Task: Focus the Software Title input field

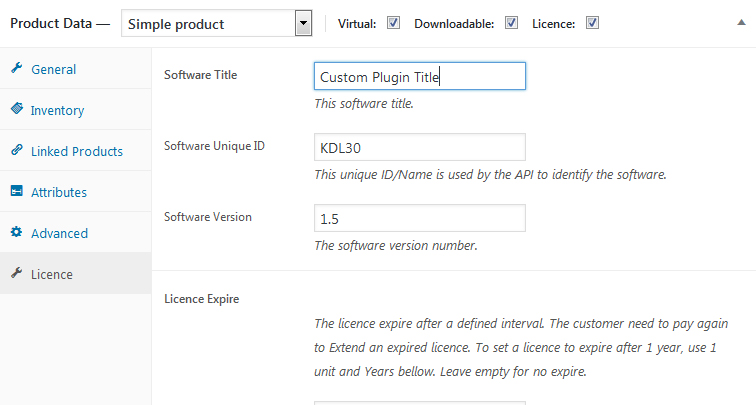Action: click(x=420, y=76)
